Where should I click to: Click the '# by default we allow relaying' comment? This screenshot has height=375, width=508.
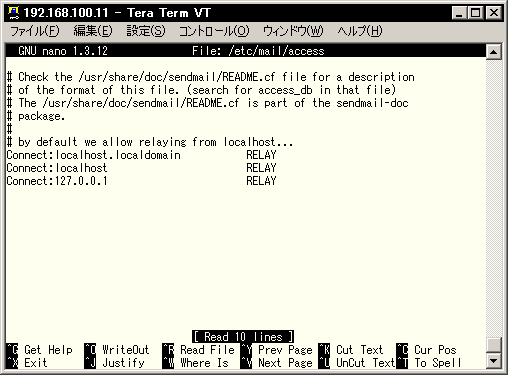(150, 142)
